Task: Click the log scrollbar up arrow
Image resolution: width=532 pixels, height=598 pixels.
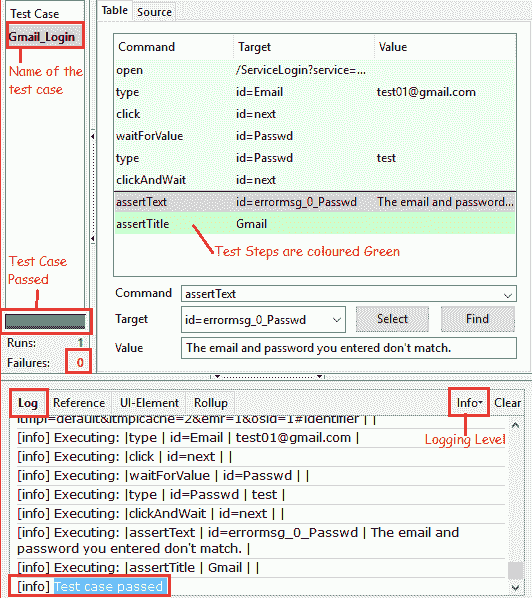Action: point(515,425)
